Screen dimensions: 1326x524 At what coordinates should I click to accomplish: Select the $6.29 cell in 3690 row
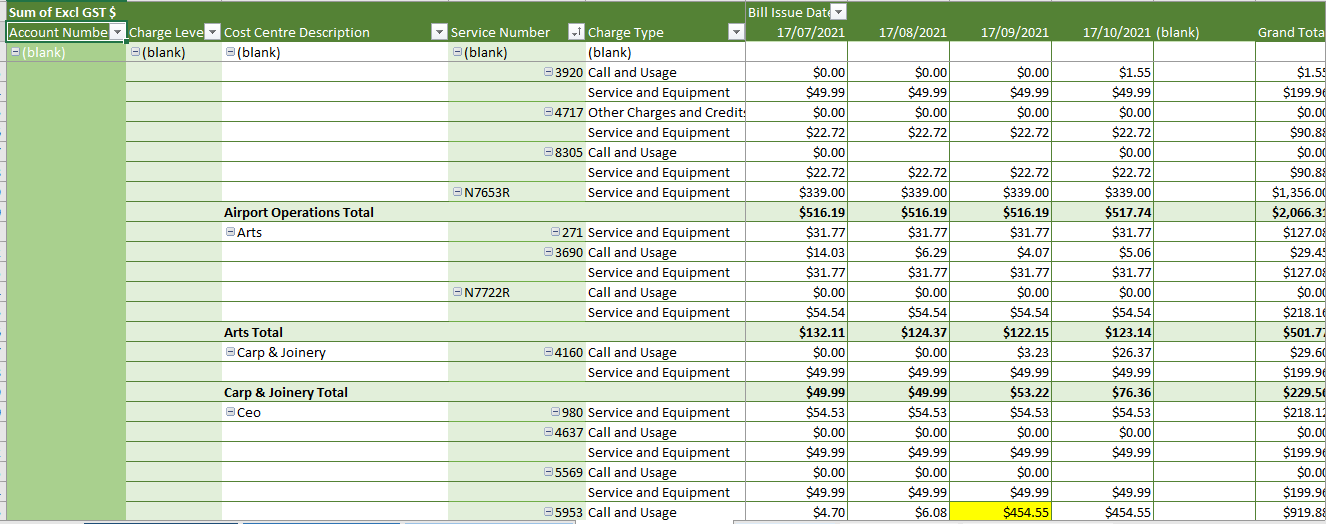(x=899, y=252)
